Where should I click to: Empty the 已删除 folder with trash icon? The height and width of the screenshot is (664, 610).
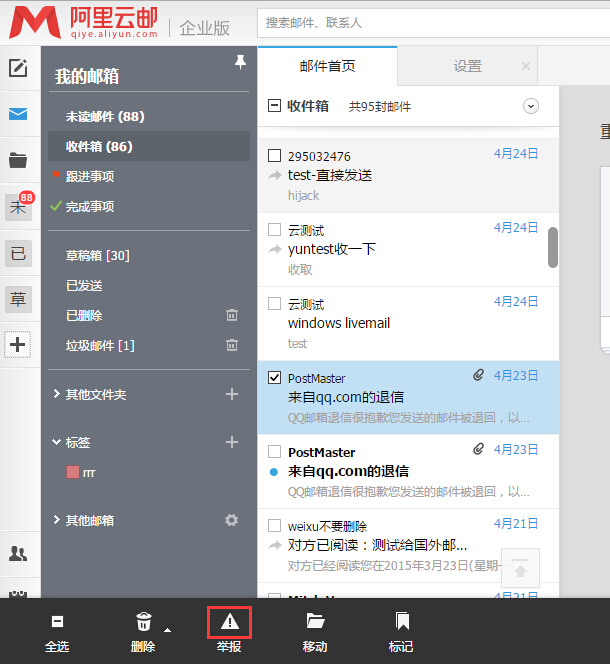[232, 315]
